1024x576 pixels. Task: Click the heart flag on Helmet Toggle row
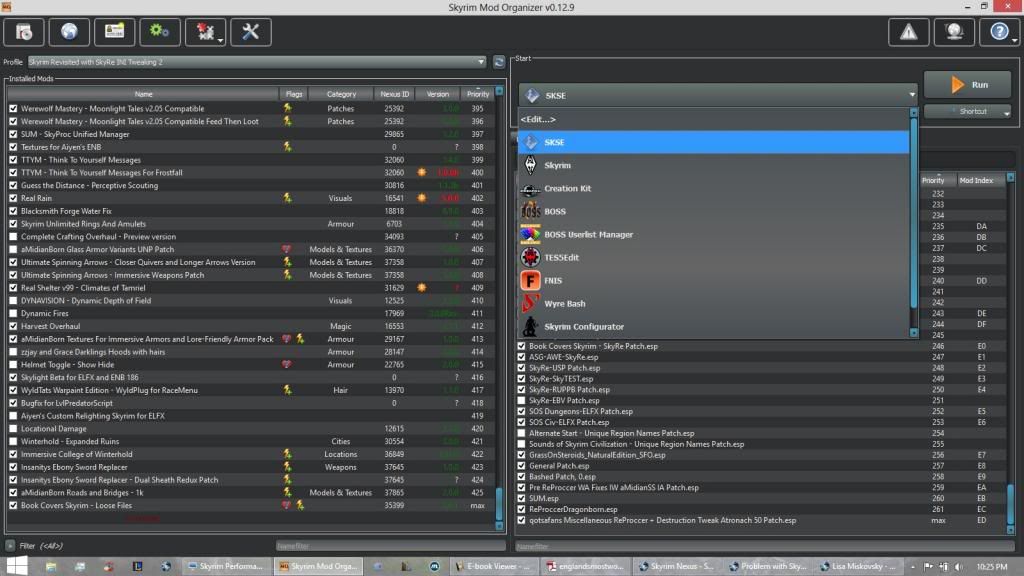pos(286,364)
